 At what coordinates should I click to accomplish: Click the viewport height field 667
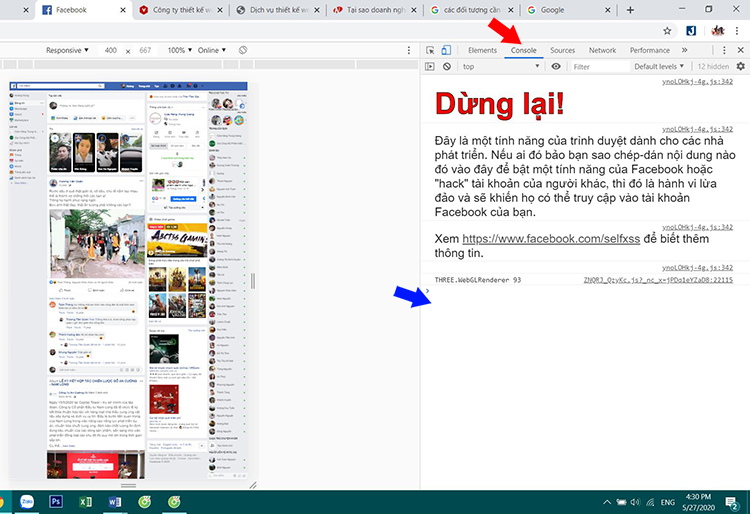pyautogui.click(x=145, y=50)
